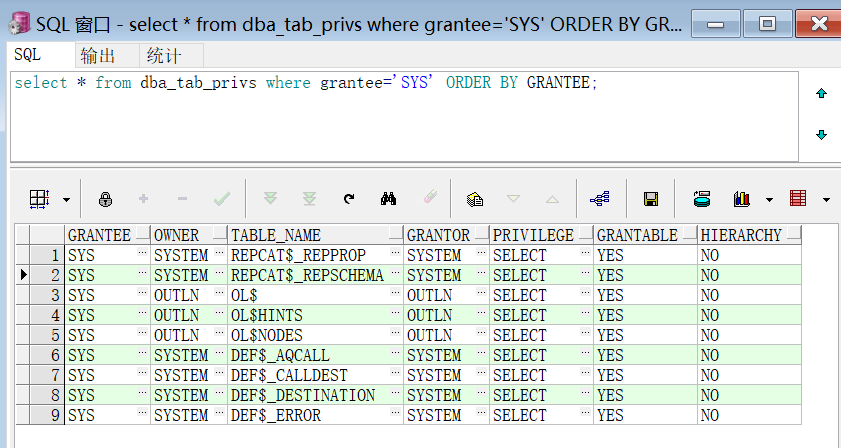The width and height of the screenshot is (841, 448).
Task: Click the lock edit data icon
Action: point(105,200)
